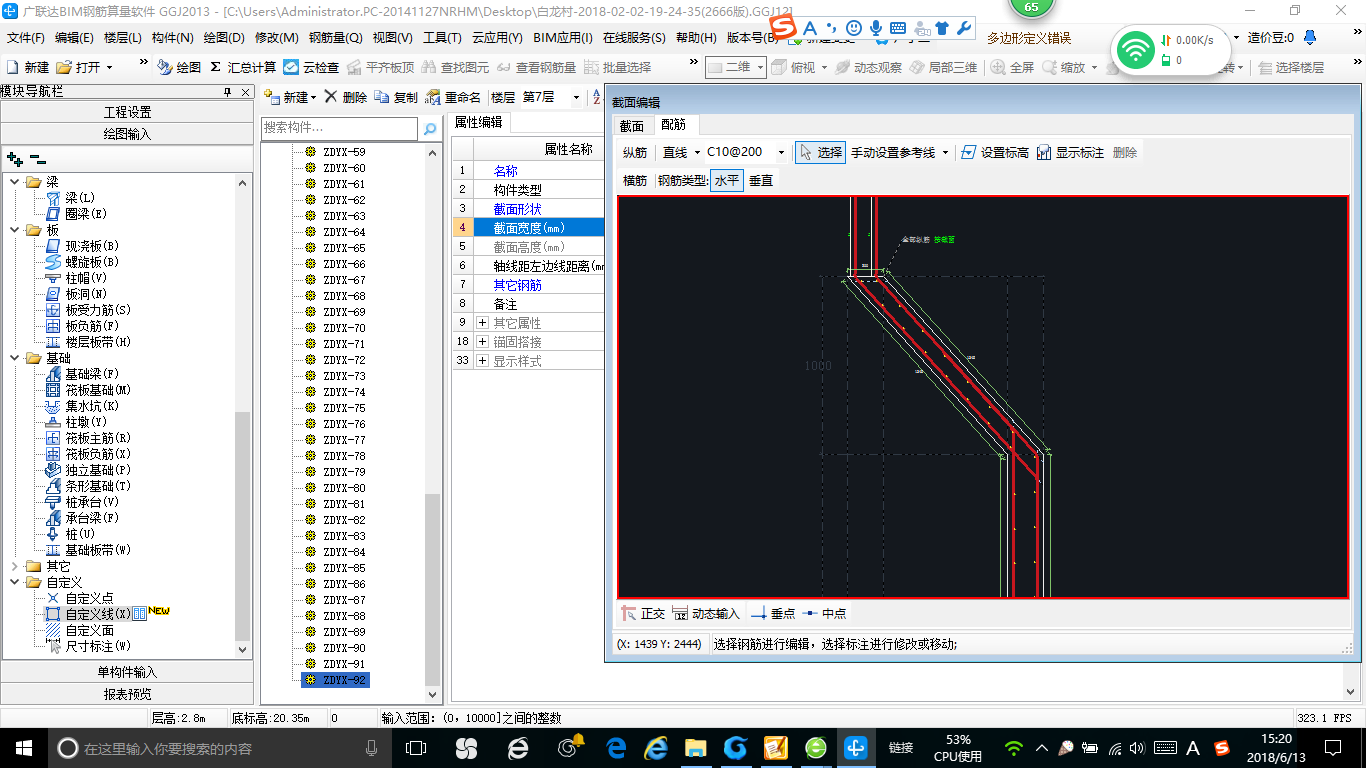Open the 工具(T) menu

pyautogui.click(x=442, y=38)
